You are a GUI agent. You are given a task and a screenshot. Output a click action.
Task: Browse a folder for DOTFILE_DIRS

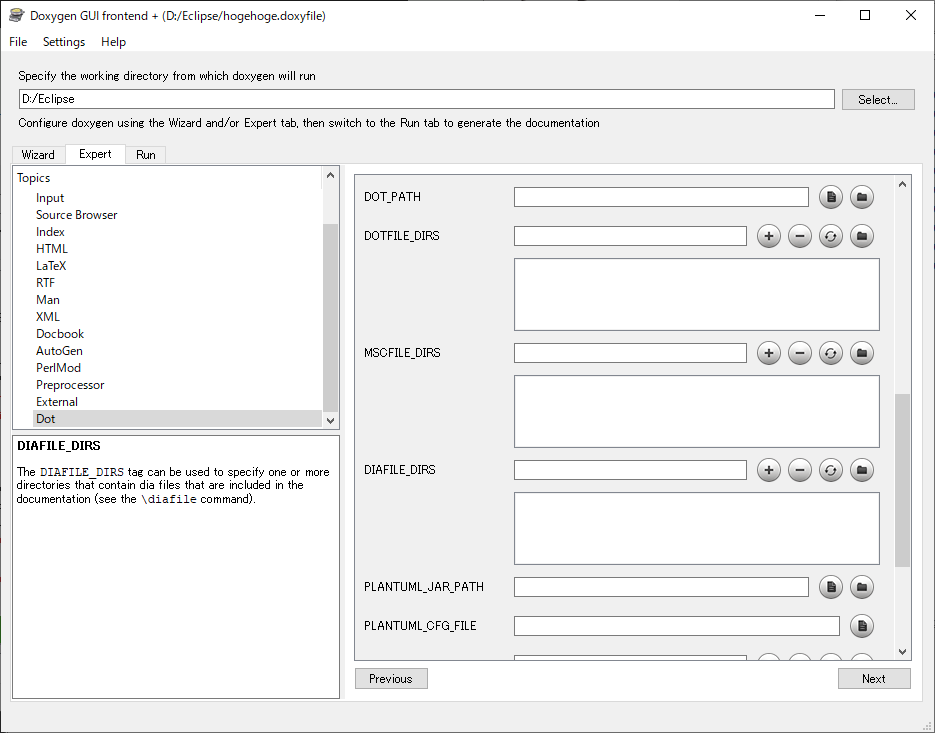(x=862, y=236)
